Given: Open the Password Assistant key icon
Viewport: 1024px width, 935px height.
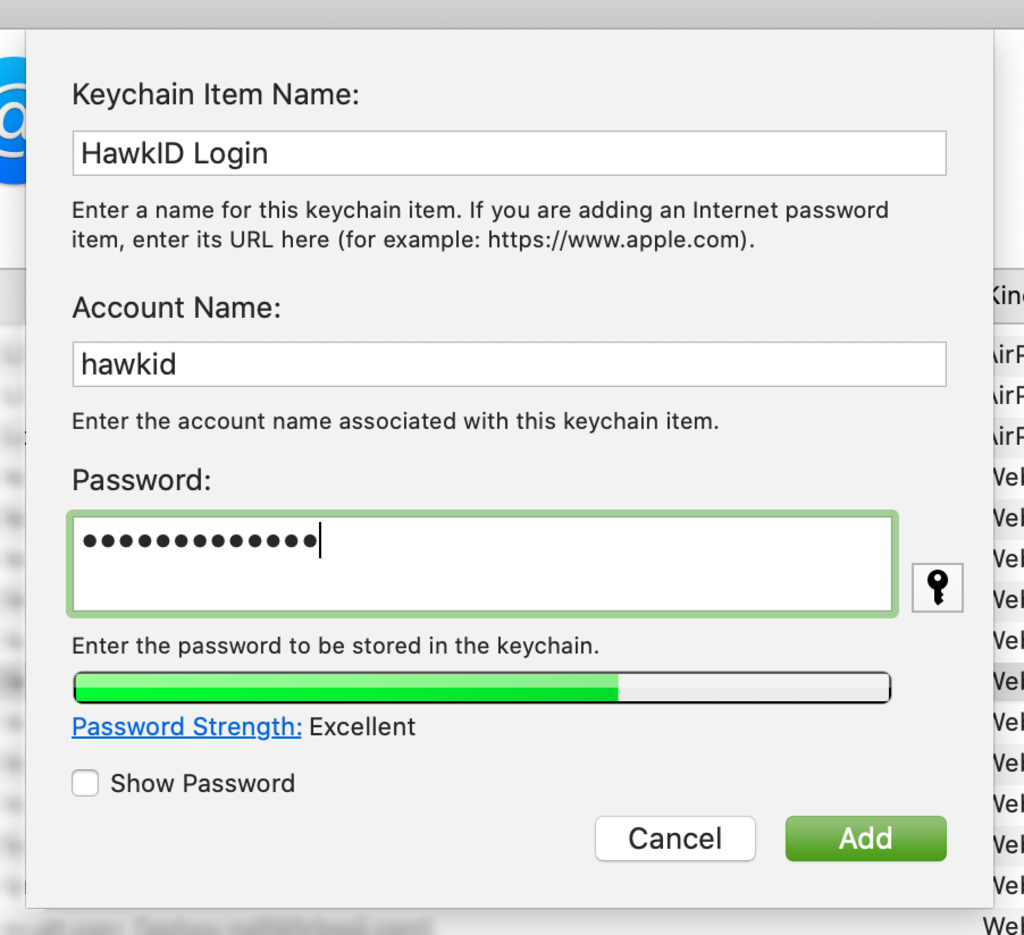Looking at the screenshot, I should (x=936, y=588).
